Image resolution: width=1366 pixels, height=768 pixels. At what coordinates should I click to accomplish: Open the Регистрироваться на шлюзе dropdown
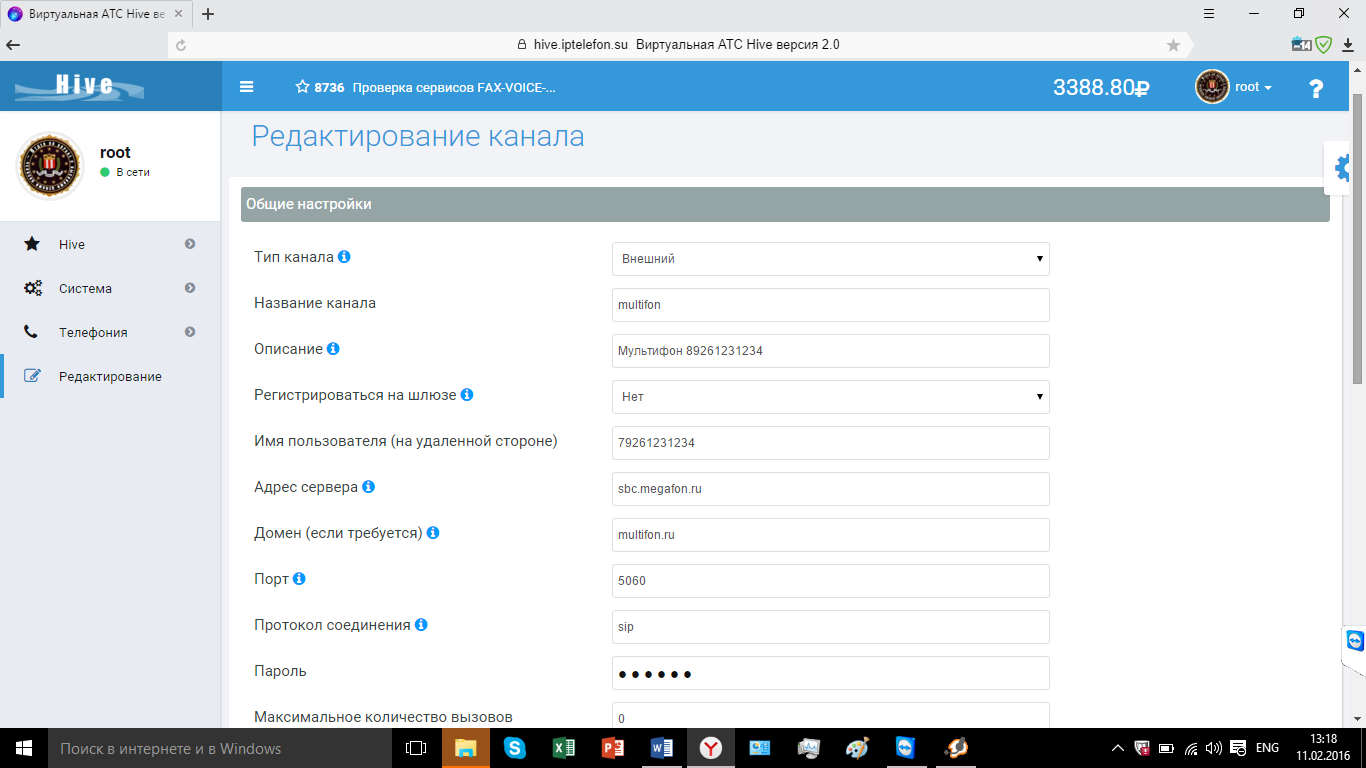click(x=830, y=397)
